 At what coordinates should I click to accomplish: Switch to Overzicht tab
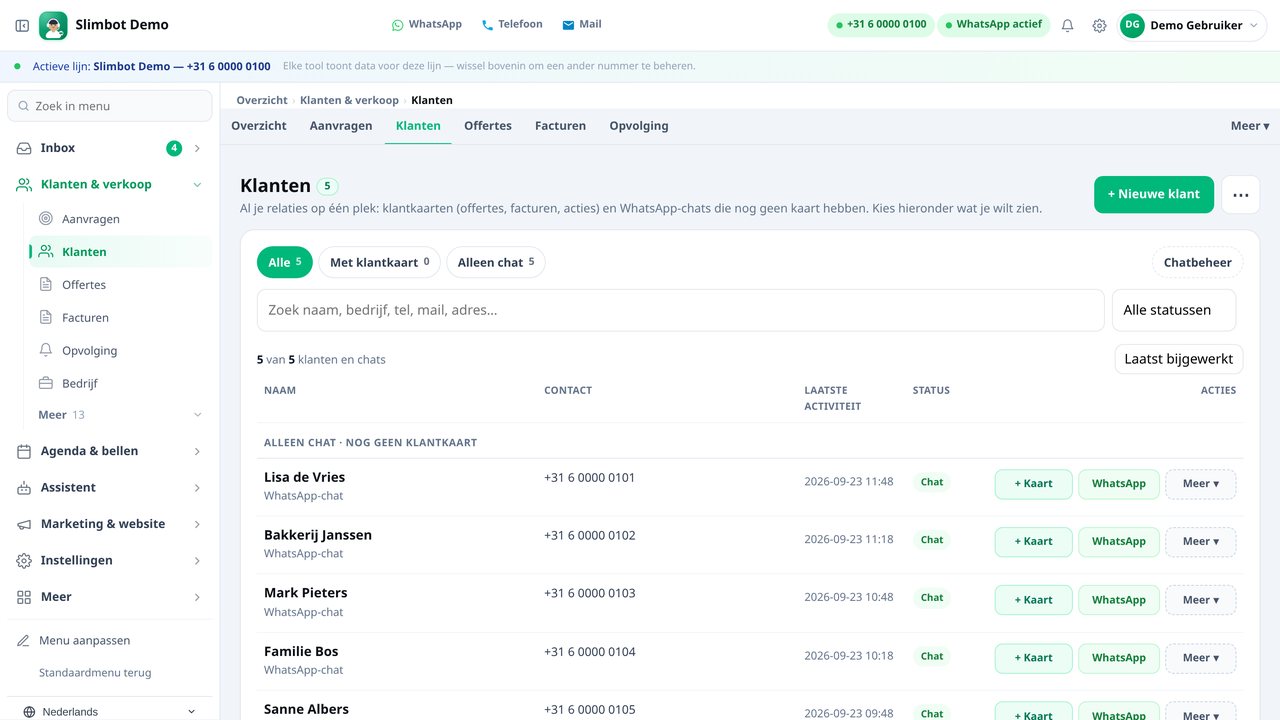[x=259, y=126]
